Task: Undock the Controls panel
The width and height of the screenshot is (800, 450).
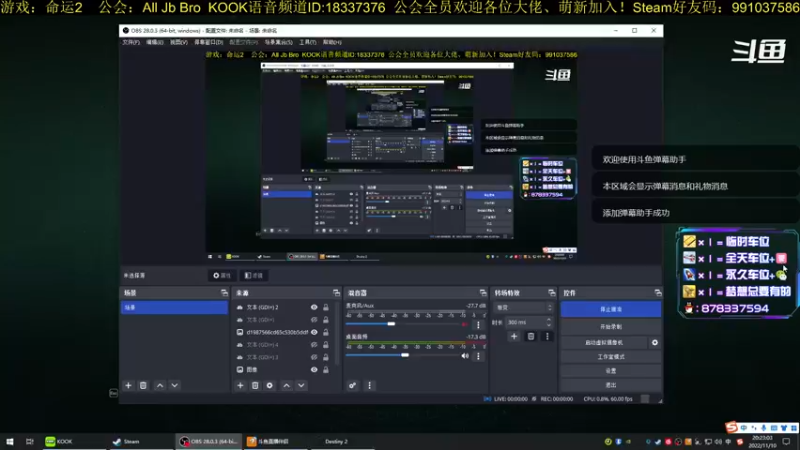Action: (658, 293)
